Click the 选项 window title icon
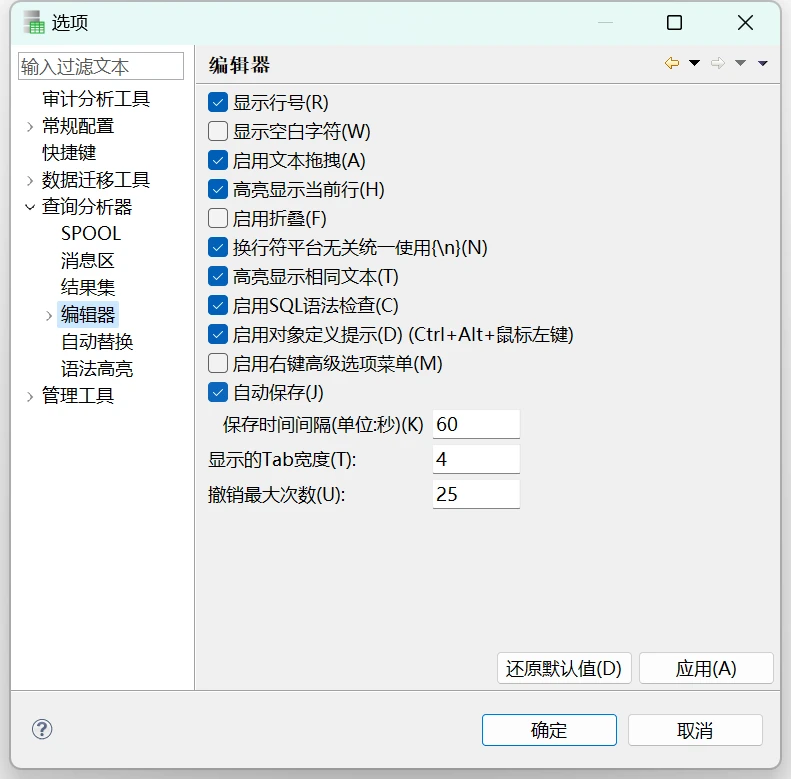This screenshot has height=779, width=791. pos(35,22)
